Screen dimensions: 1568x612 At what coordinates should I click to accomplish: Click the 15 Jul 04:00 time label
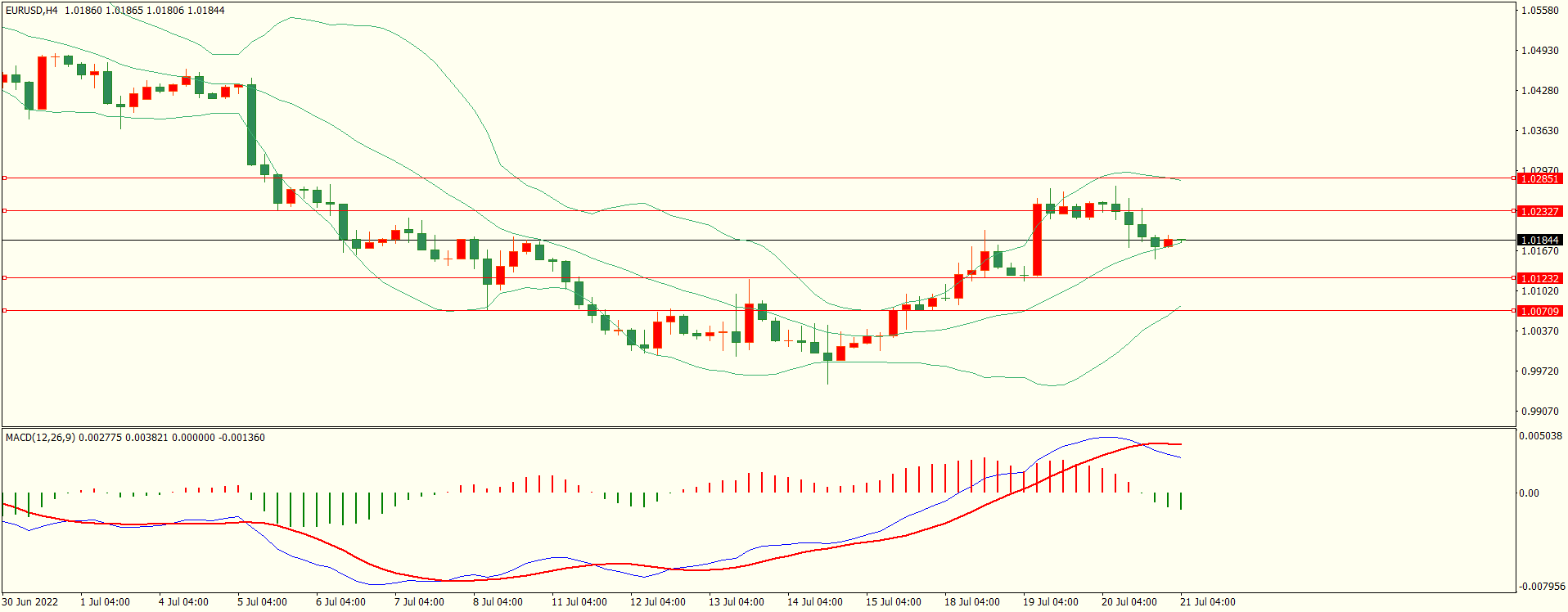[x=894, y=602]
